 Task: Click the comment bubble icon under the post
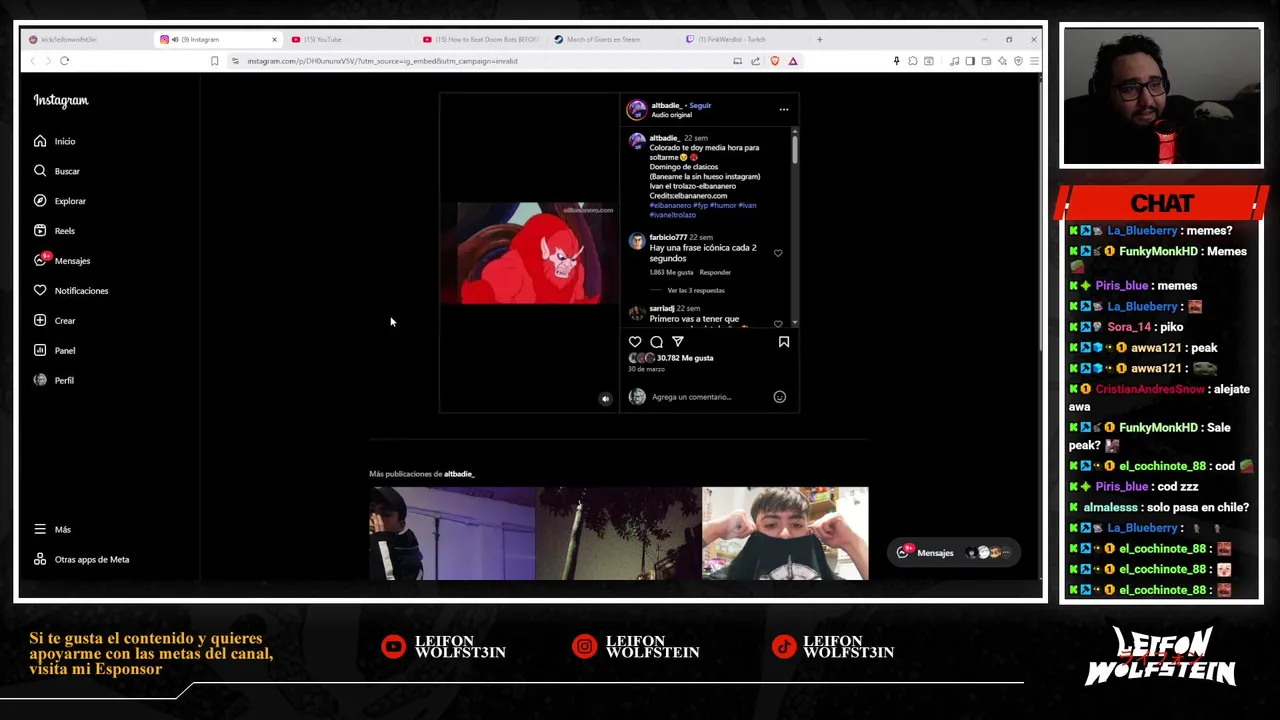coord(656,342)
